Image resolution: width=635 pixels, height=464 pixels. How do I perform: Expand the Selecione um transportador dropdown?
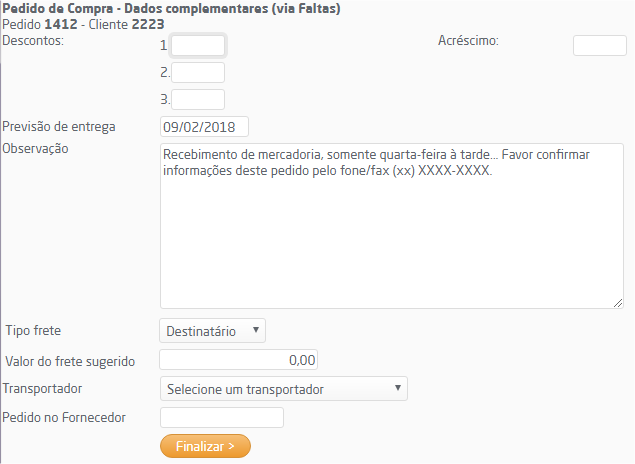[284, 389]
